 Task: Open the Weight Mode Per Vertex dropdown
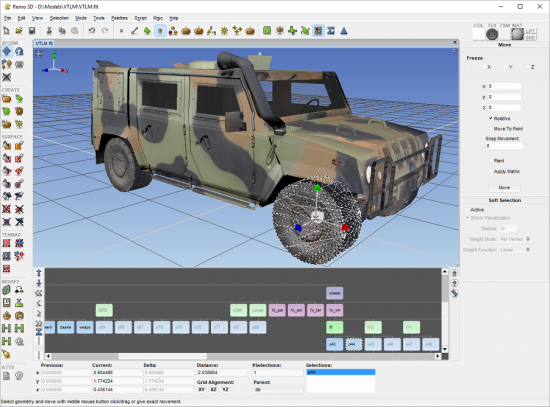pyautogui.click(x=515, y=239)
